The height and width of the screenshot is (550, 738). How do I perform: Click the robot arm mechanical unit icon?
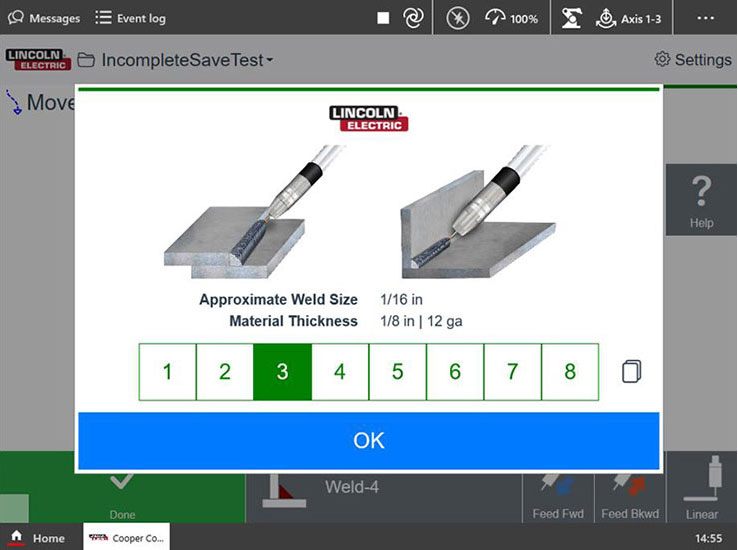pos(571,18)
